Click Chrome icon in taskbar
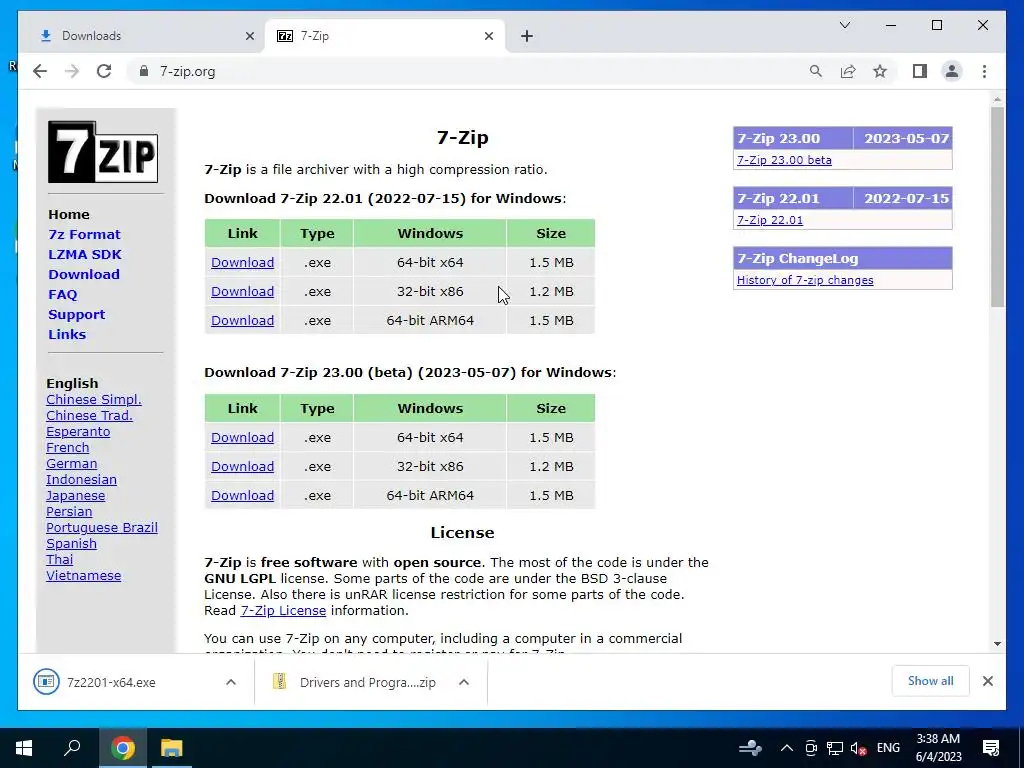Screen dimensions: 1024x768 (123, 748)
